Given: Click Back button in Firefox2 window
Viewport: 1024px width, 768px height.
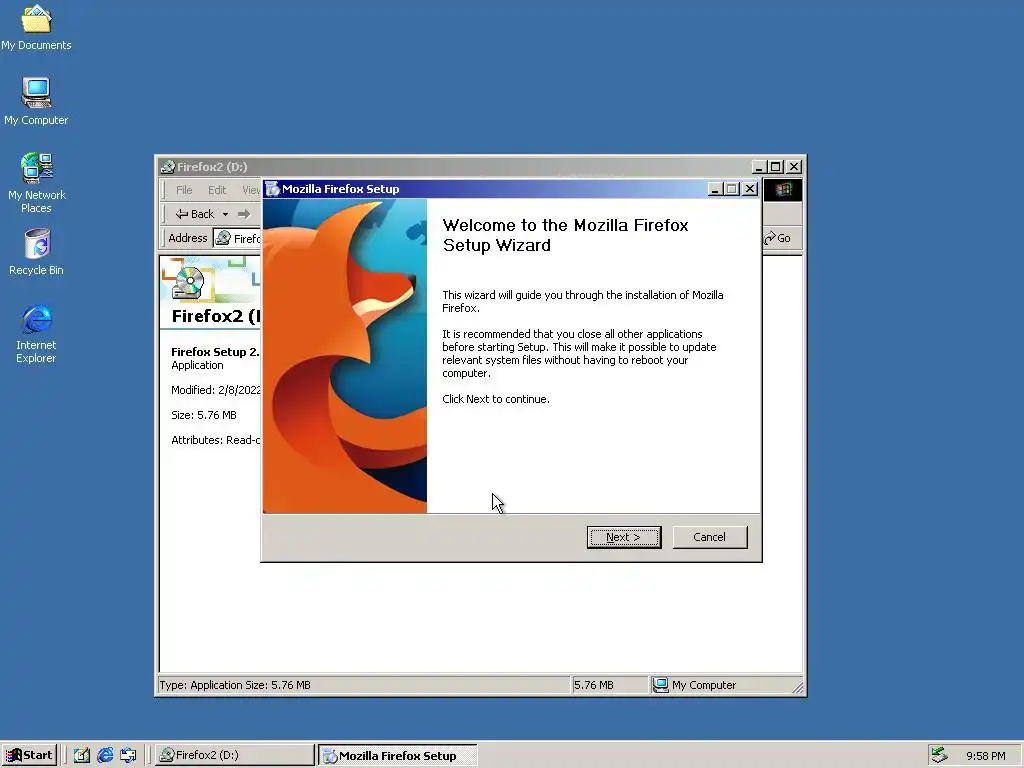Looking at the screenshot, I should tap(194, 214).
